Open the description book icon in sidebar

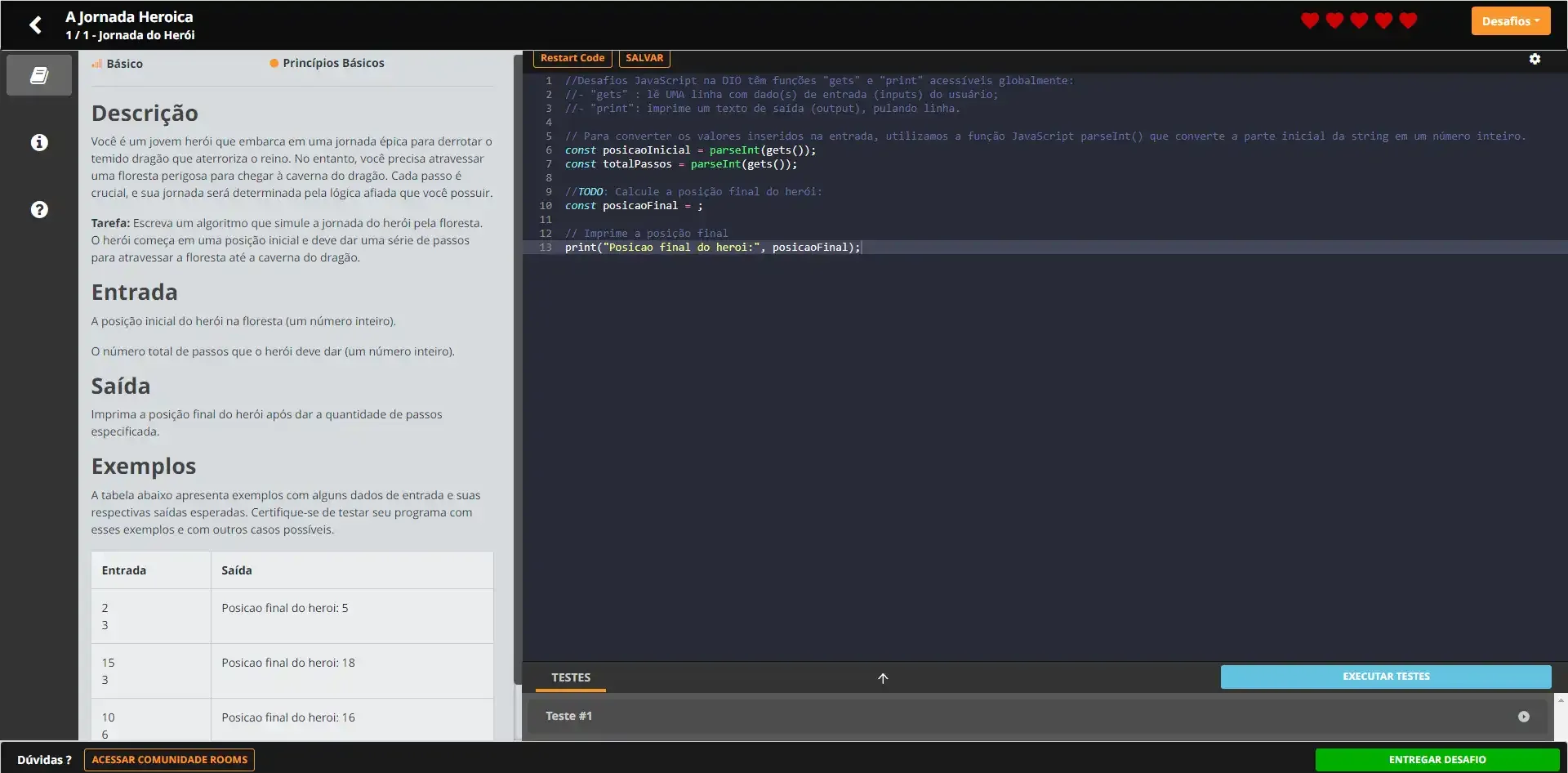(x=39, y=75)
